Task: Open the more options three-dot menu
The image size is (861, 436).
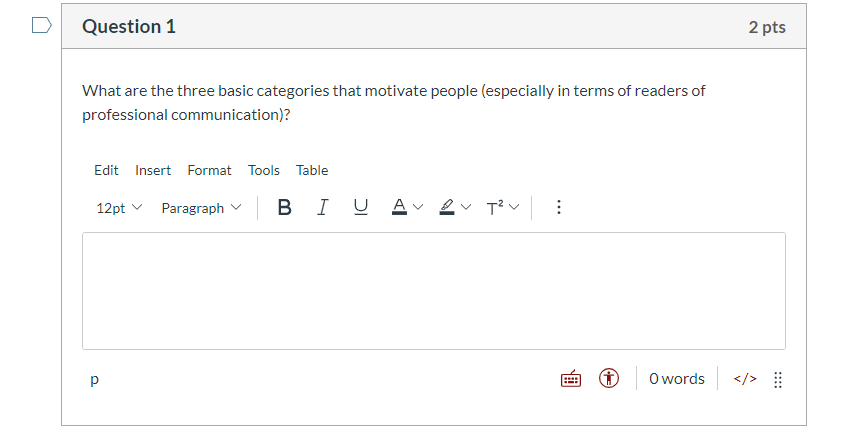Action: (558, 207)
